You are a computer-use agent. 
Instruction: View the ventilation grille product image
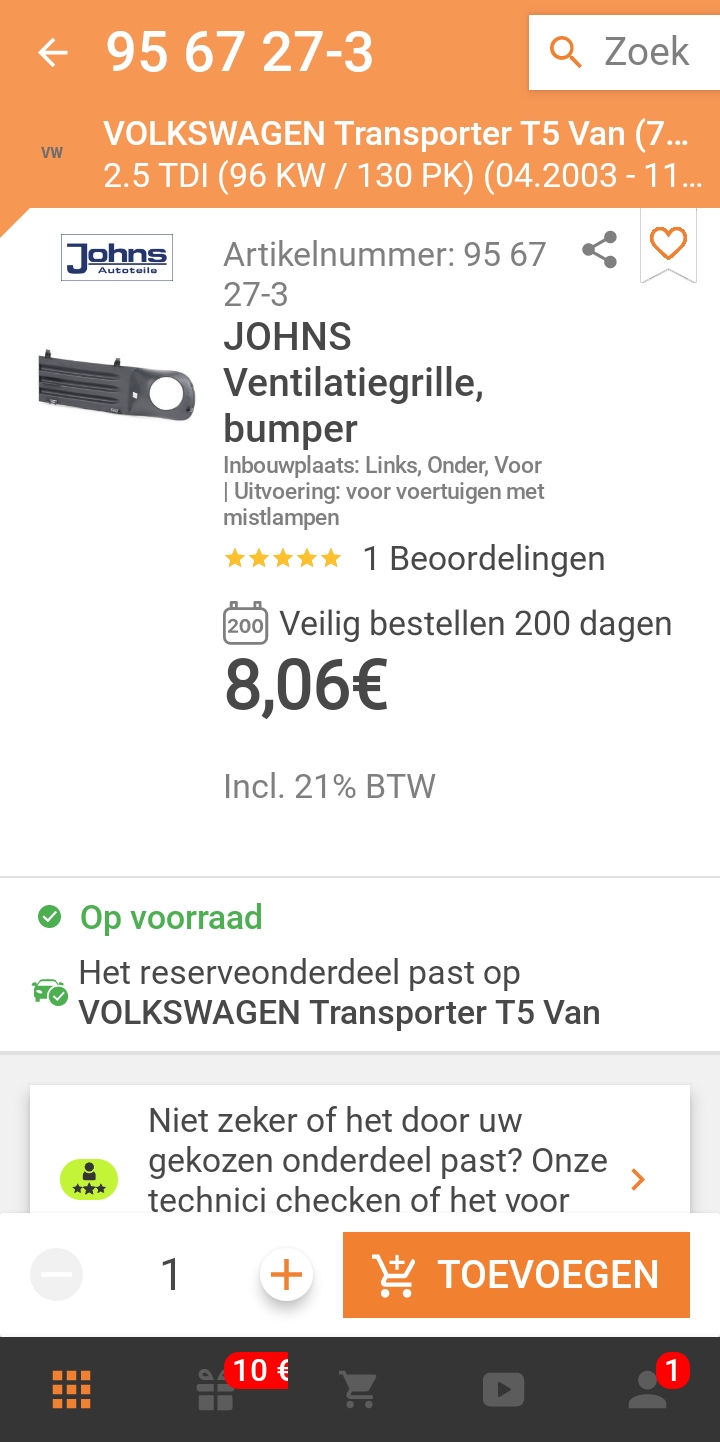coord(117,387)
